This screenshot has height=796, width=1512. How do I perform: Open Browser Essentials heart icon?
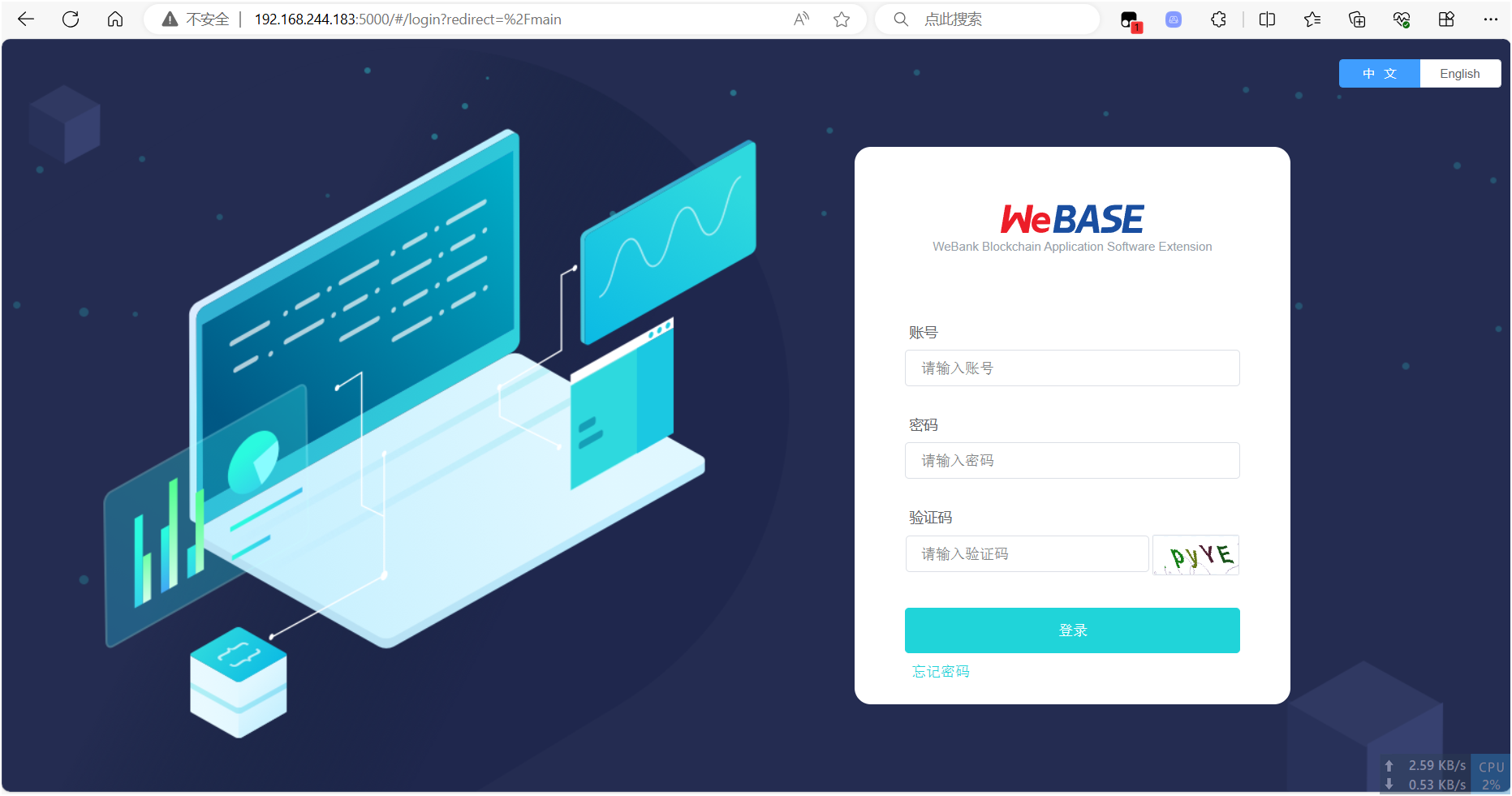tap(1402, 19)
